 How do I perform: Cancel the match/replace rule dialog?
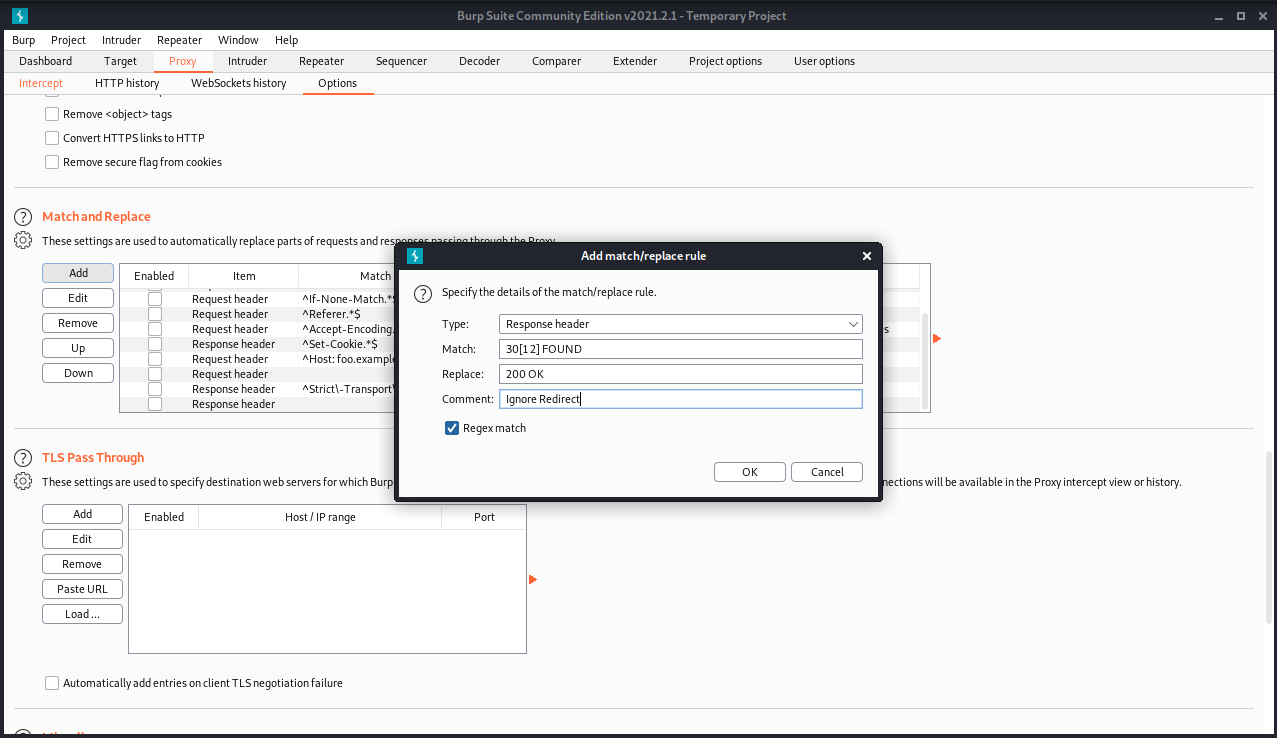(x=827, y=472)
